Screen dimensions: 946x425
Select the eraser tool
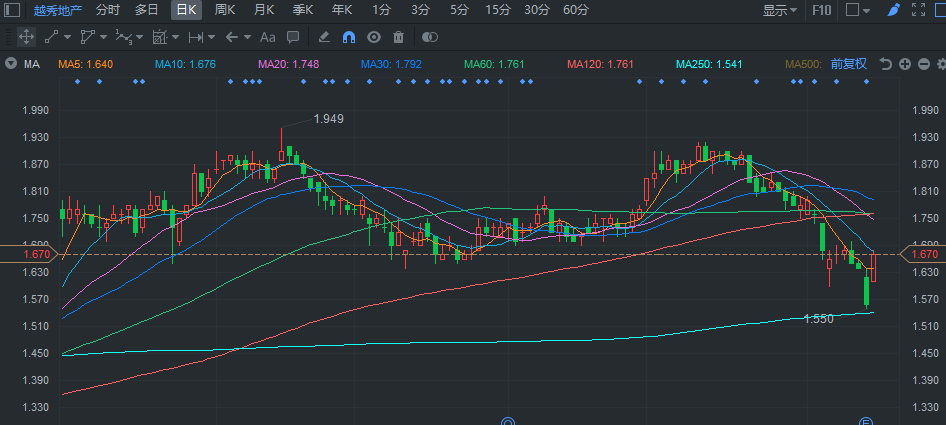point(323,37)
